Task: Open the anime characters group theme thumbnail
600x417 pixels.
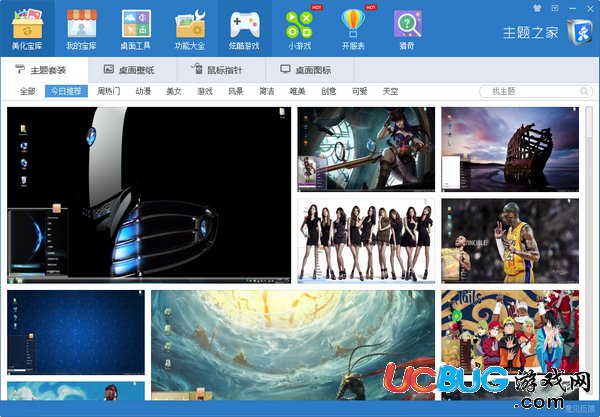Action: (x=510, y=332)
